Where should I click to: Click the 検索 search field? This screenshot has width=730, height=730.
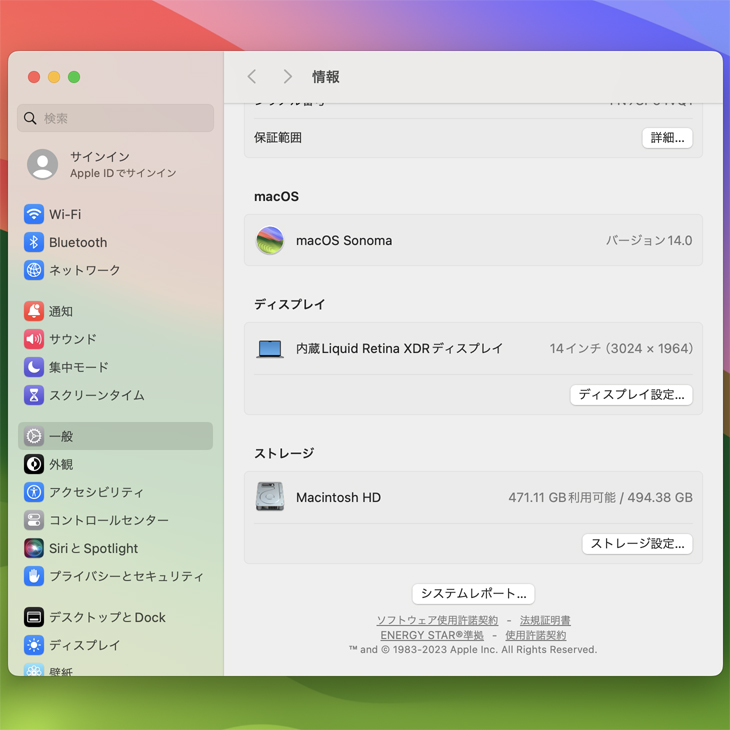[115, 118]
